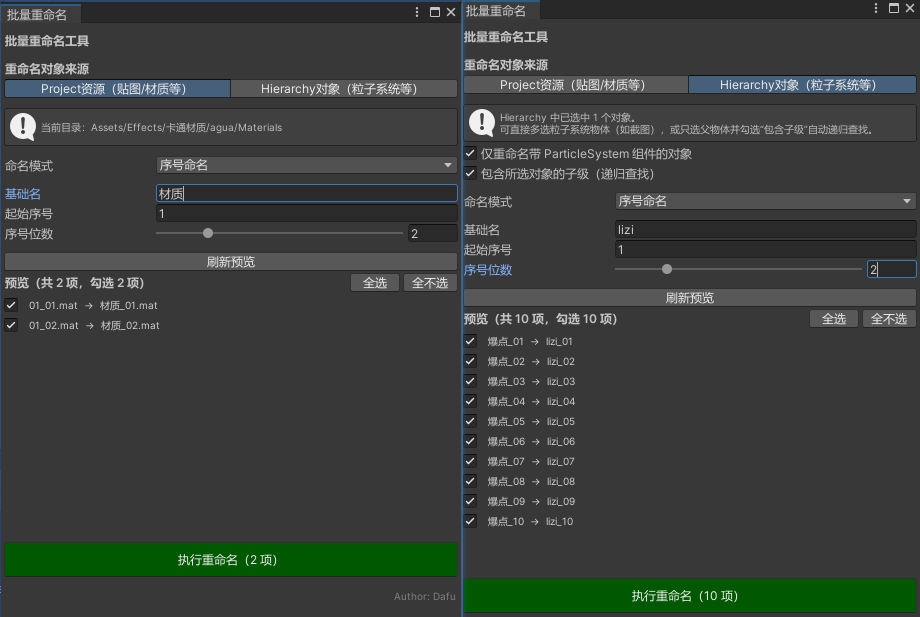Click 全不选 button in left window
The height and width of the screenshot is (617, 920).
tap(430, 283)
